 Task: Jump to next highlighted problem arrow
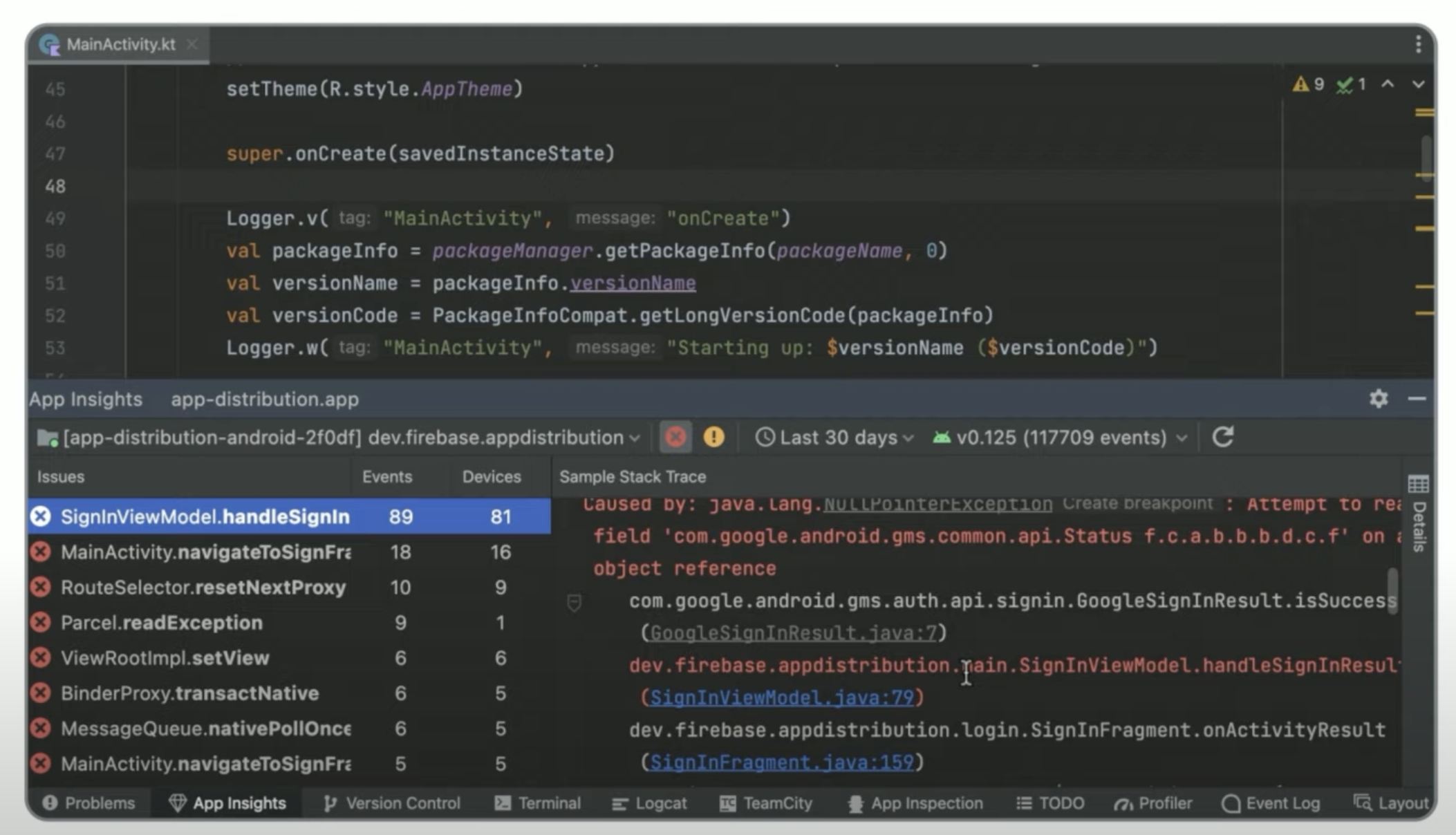[1418, 84]
